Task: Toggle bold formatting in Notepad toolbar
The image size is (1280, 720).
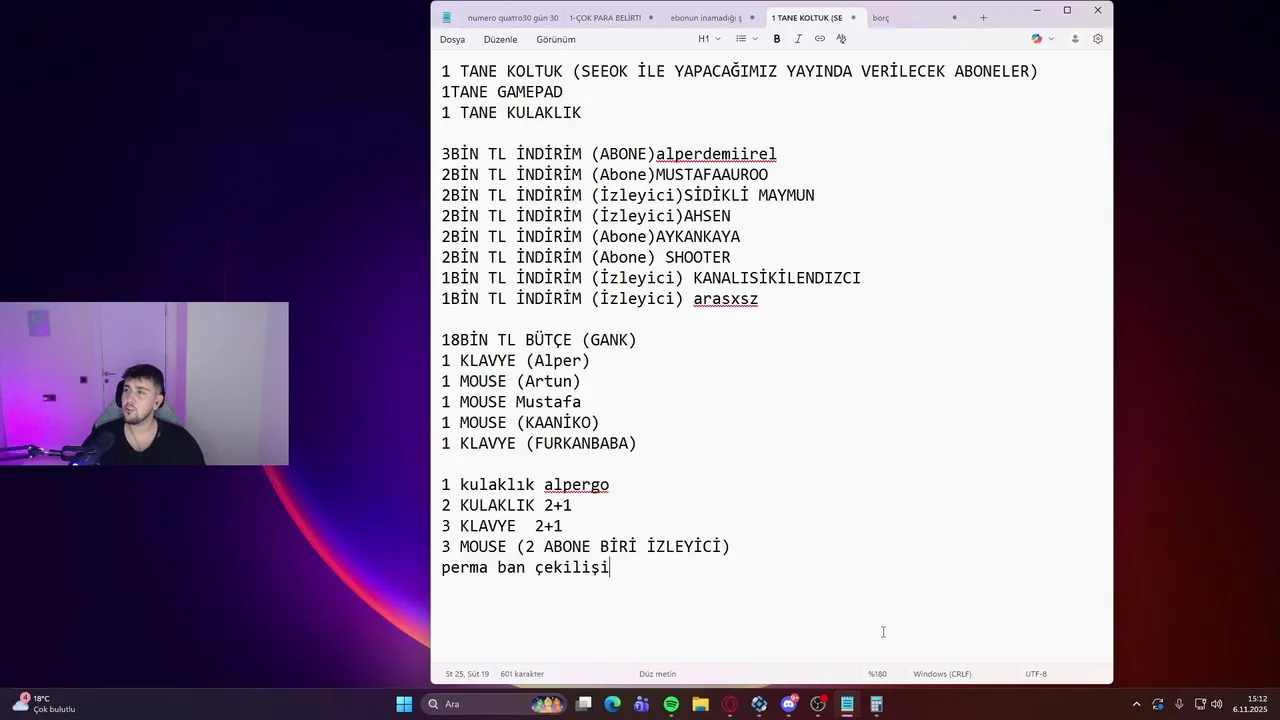Action: pyautogui.click(x=776, y=39)
